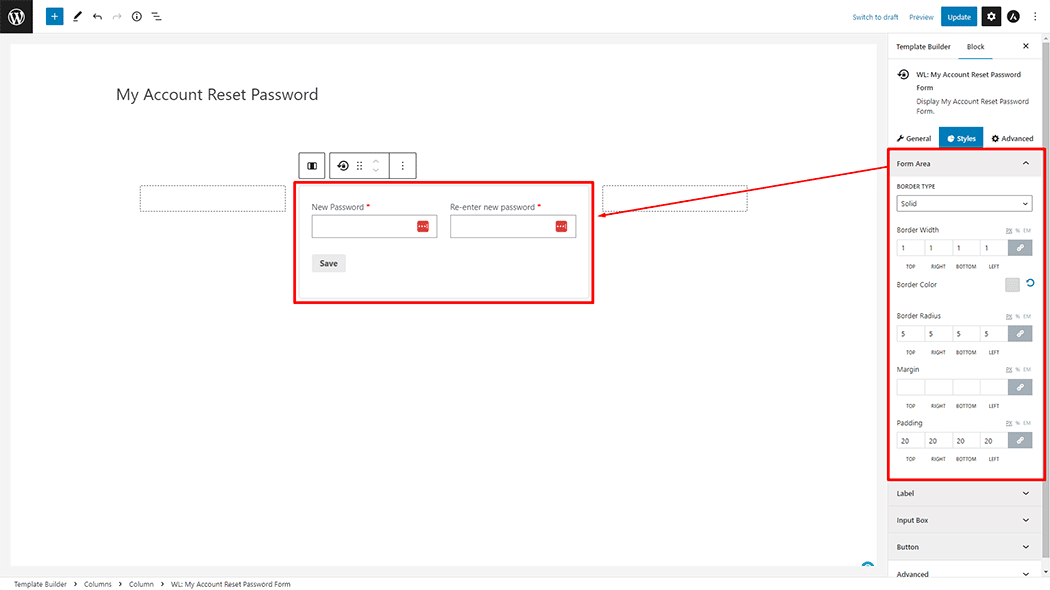Expand the Label panel
The height and width of the screenshot is (590, 1050).
click(964, 494)
